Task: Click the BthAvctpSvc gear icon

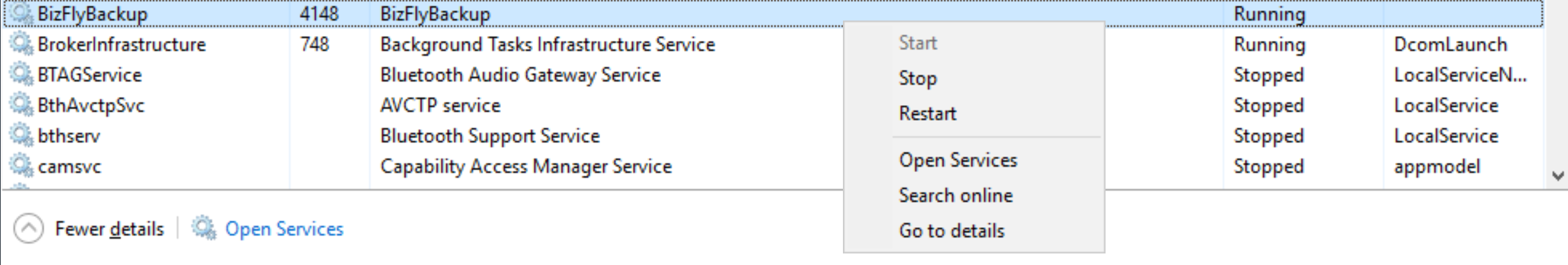Action: pyautogui.click(x=21, y=105)
